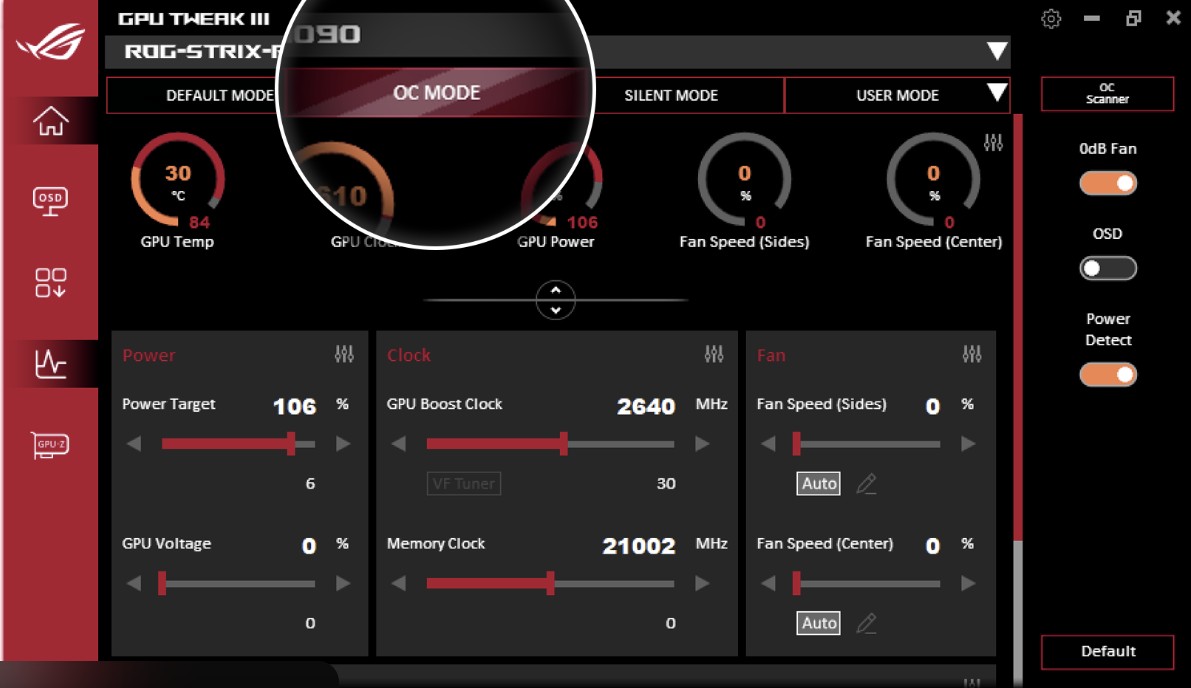The image size is (1191, 688).
Task: Enable the OSD toggle switch
Action: click(1108, 268)
